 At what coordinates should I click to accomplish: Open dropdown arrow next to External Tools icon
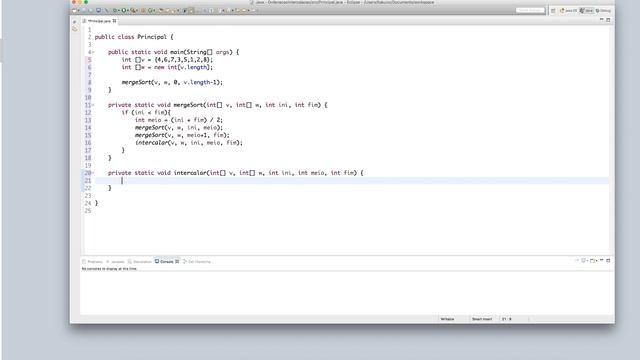[x=137, y=11]
